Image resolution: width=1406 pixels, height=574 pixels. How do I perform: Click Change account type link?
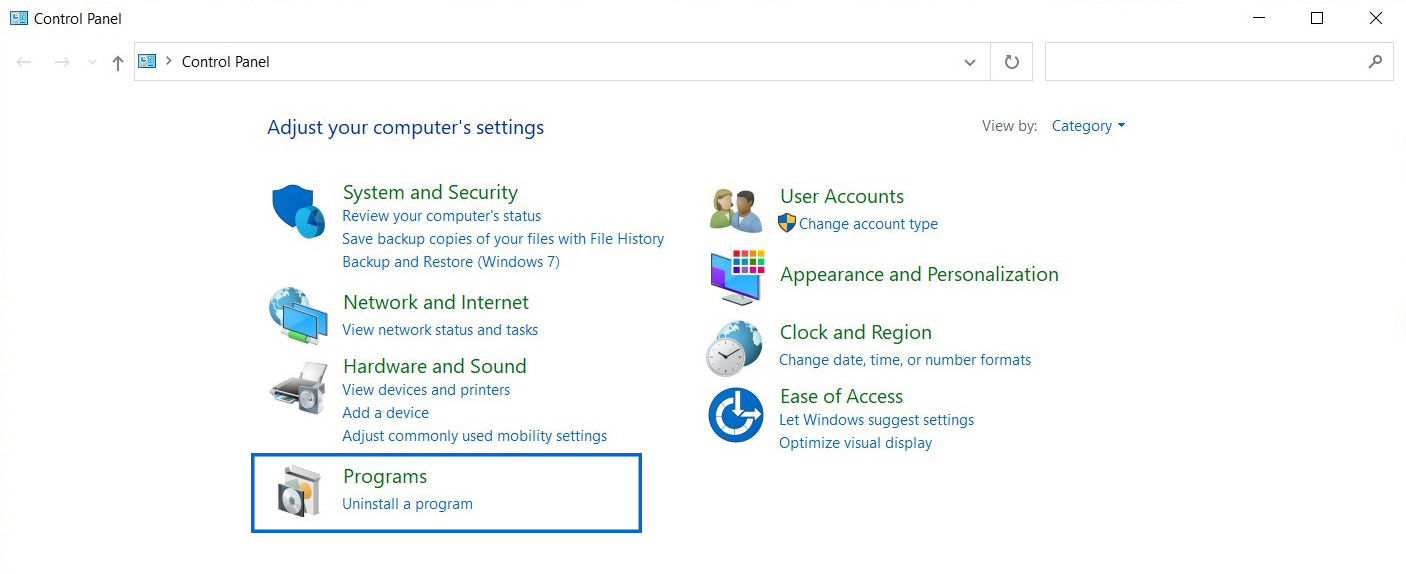868,224
